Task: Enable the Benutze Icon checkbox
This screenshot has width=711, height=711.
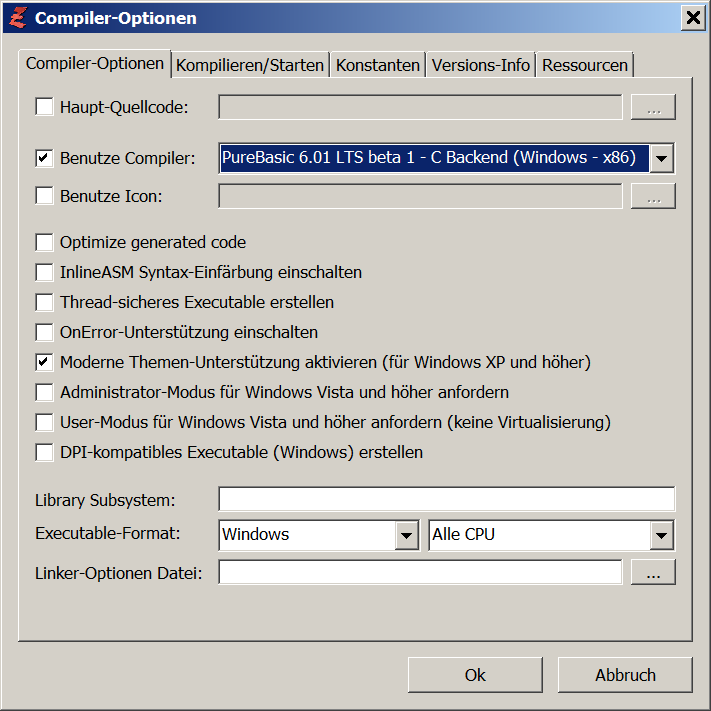Action: click(x=44, y=196)
